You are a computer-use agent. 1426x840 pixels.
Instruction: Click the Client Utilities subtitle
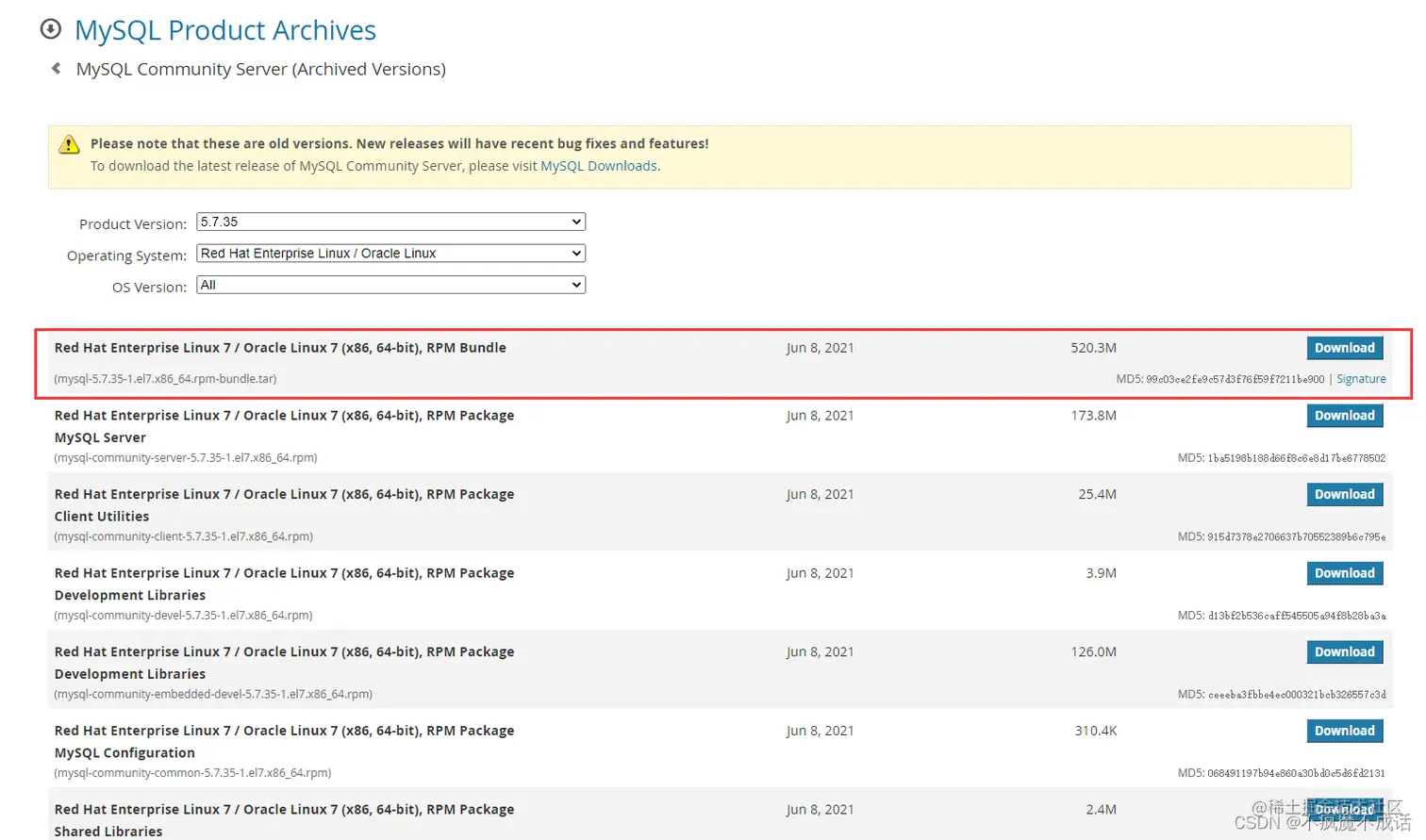102,517
